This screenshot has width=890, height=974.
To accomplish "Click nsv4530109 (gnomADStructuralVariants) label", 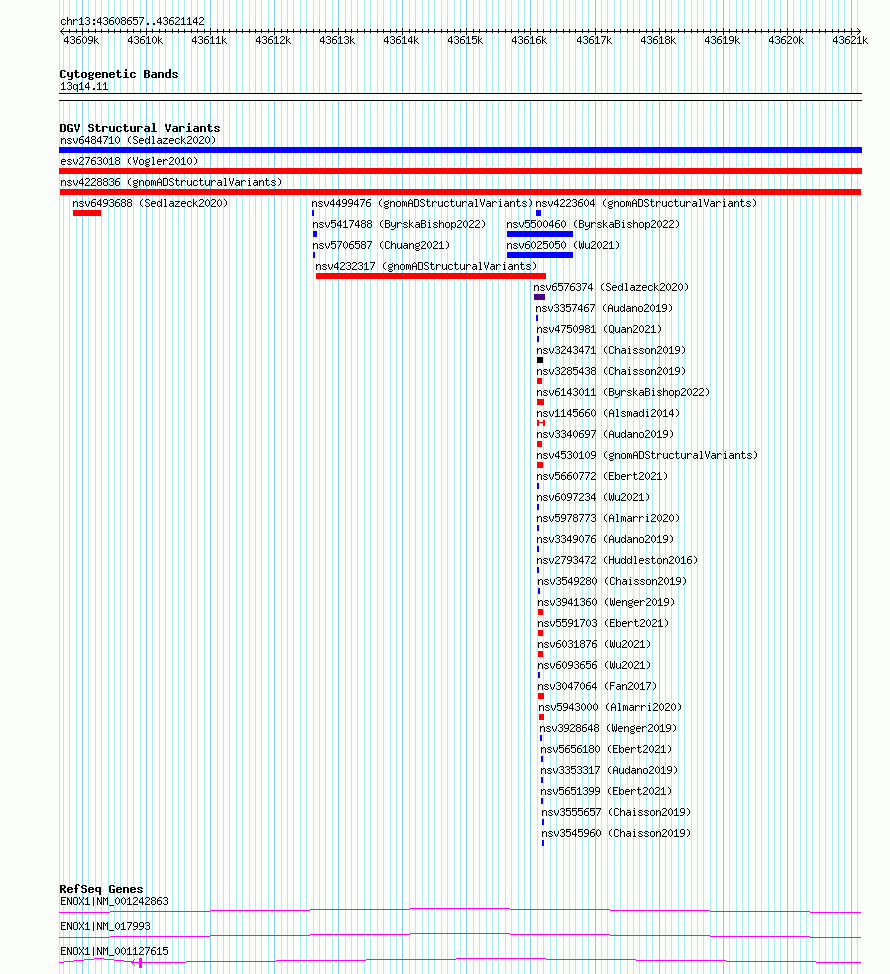I will 647,455.
